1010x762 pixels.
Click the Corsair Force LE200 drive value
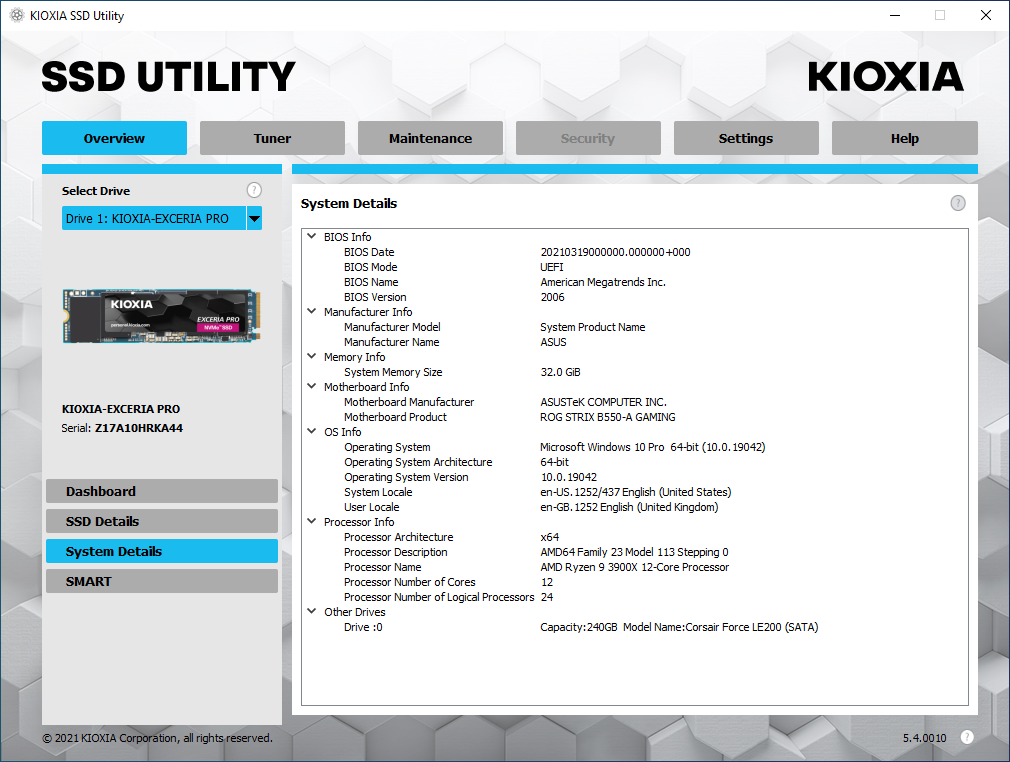pos(679,627)
